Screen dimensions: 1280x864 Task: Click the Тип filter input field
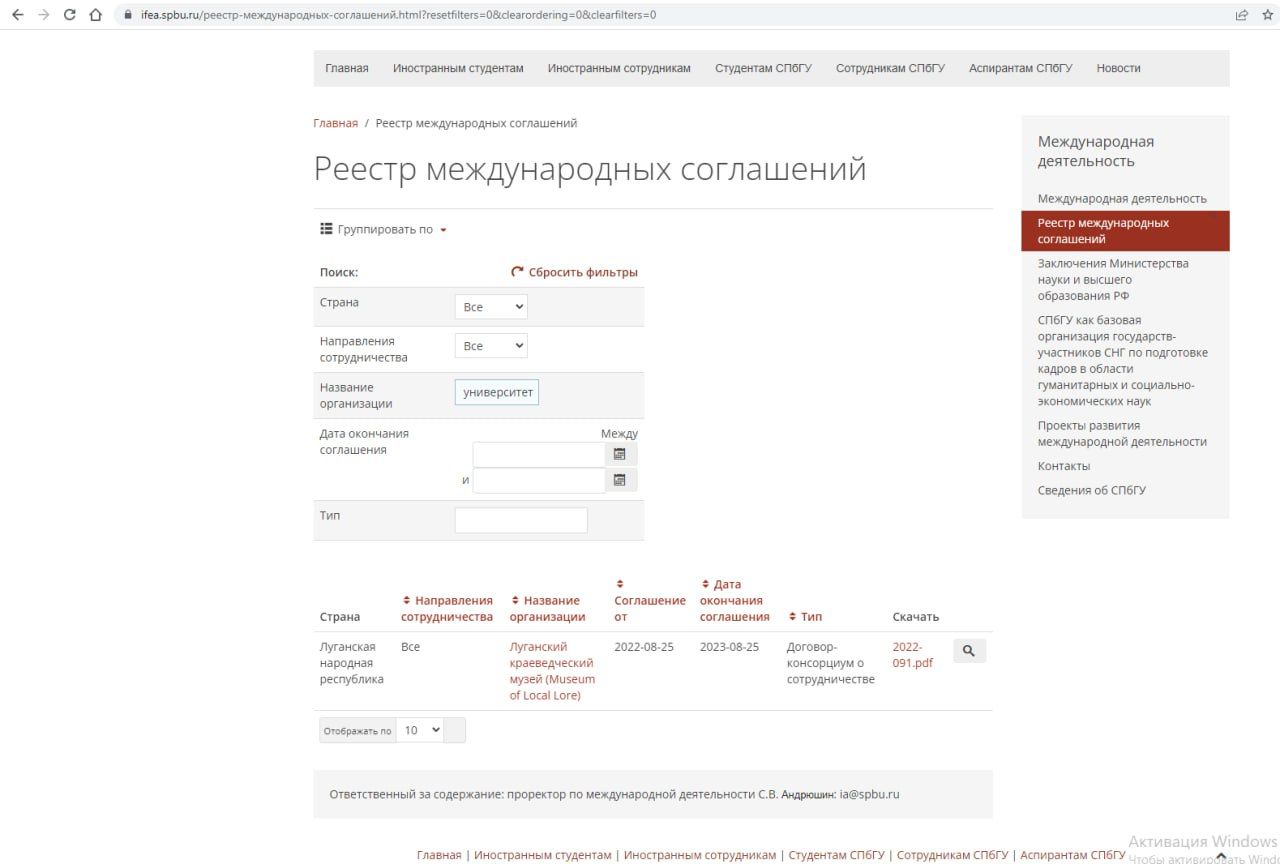click(x=521, y=520)
